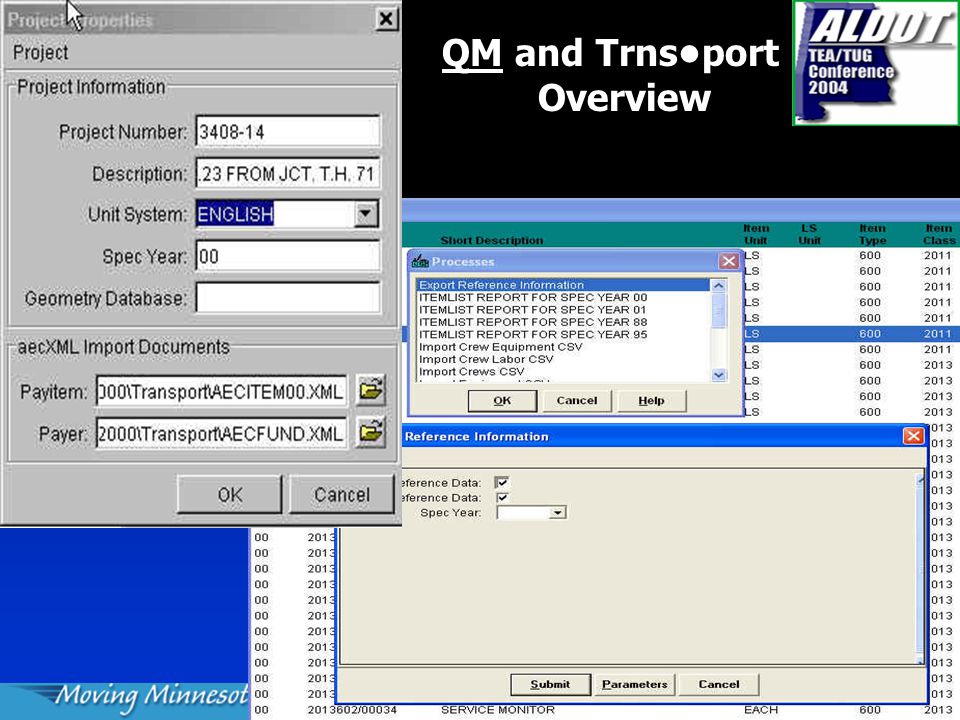
Task: Select ITEMLIST REPORT FOR SPEC YEAR 00
Action: (533, 297)
